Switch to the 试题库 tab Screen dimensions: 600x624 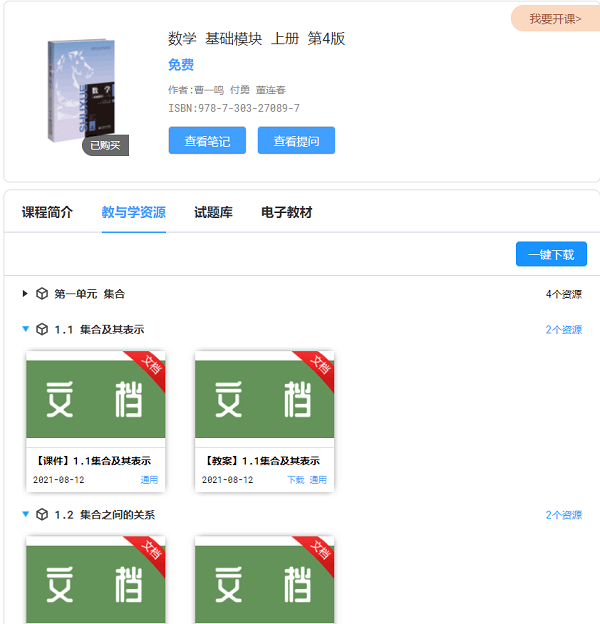(213, 213)
